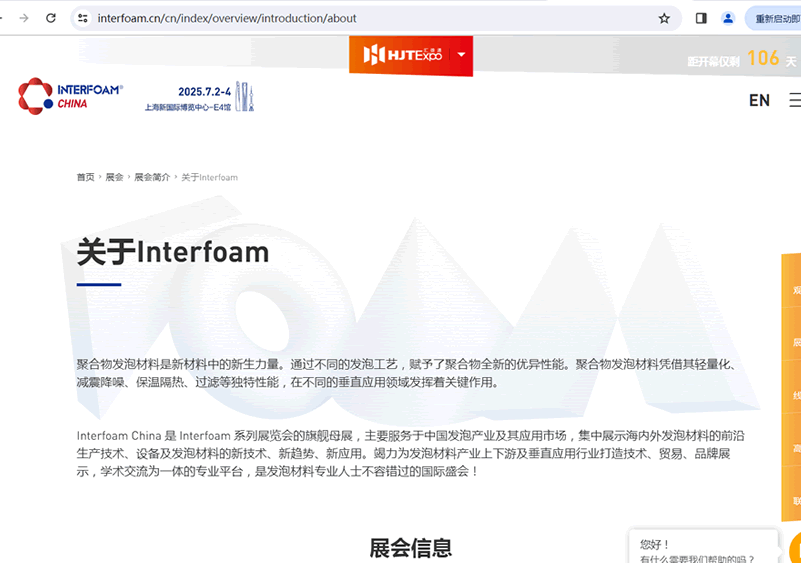
Task: Bookmark this page with the star icon
Action: (664, 19)
